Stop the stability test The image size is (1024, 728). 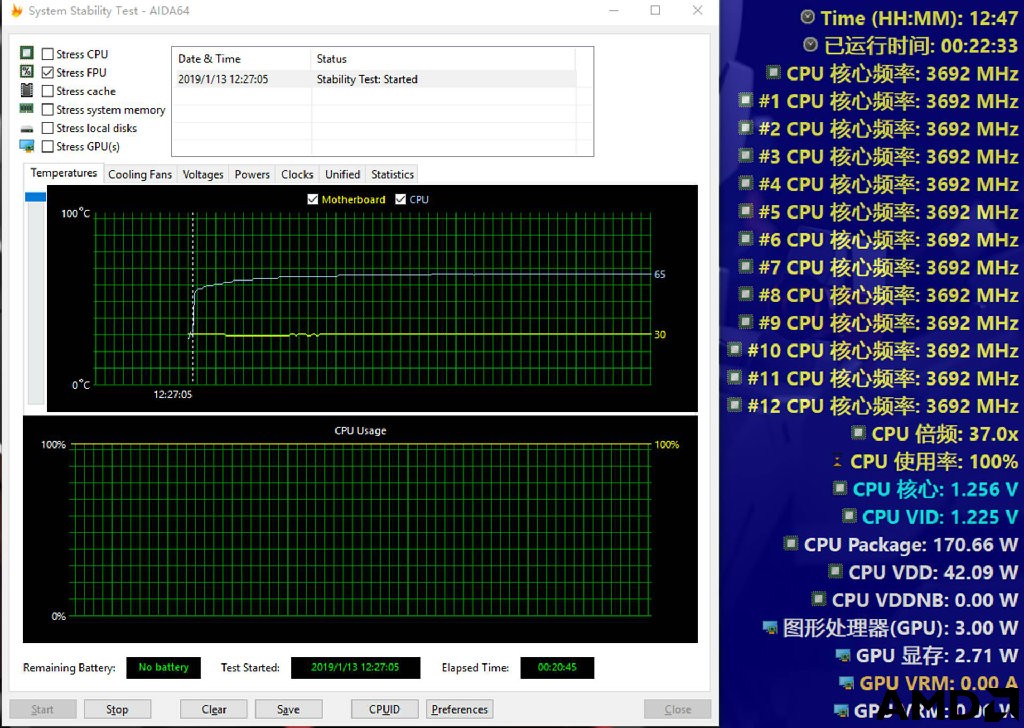tap(117, 709)
